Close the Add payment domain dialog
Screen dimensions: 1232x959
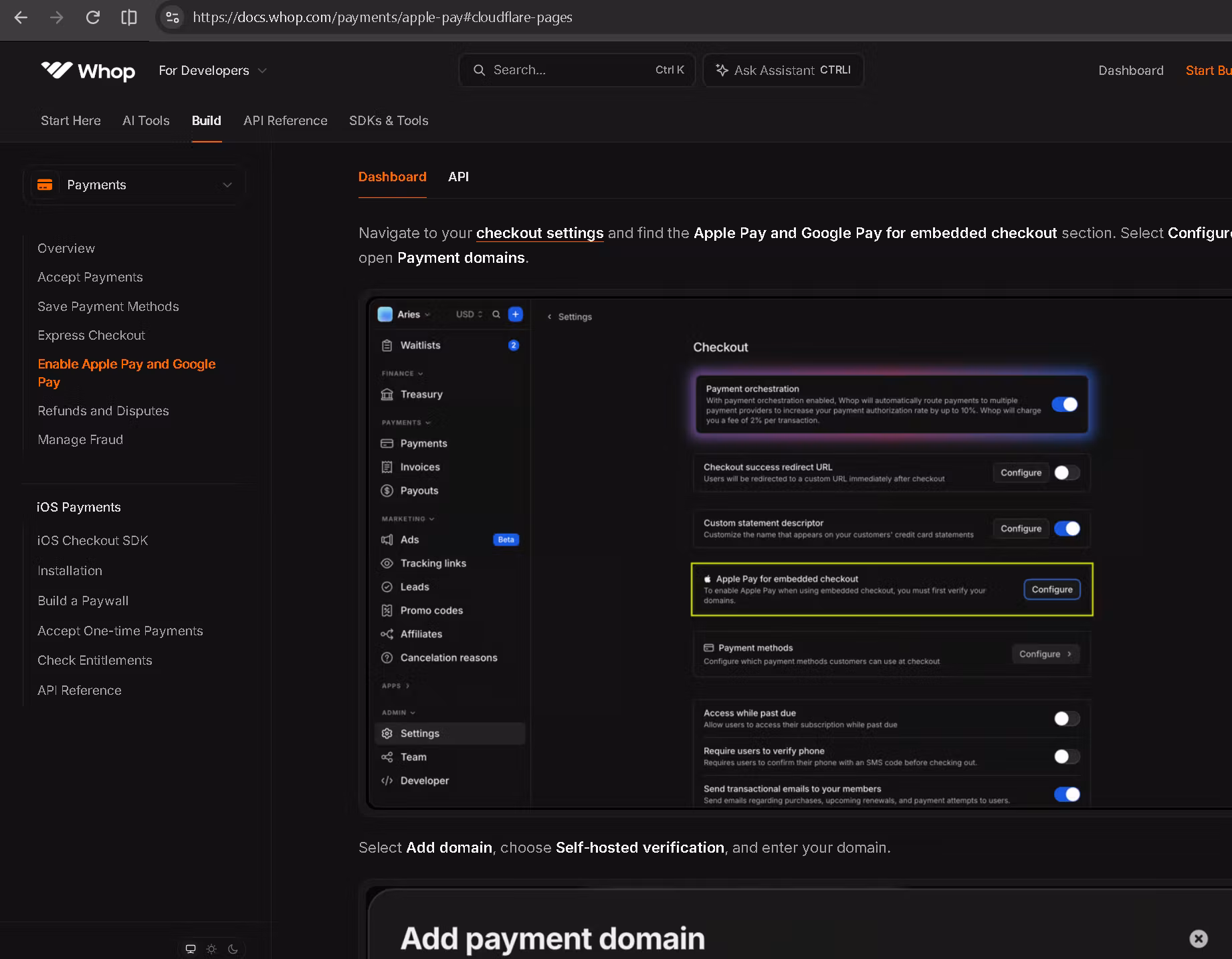pyautogui.click(x=1199, y=939)
